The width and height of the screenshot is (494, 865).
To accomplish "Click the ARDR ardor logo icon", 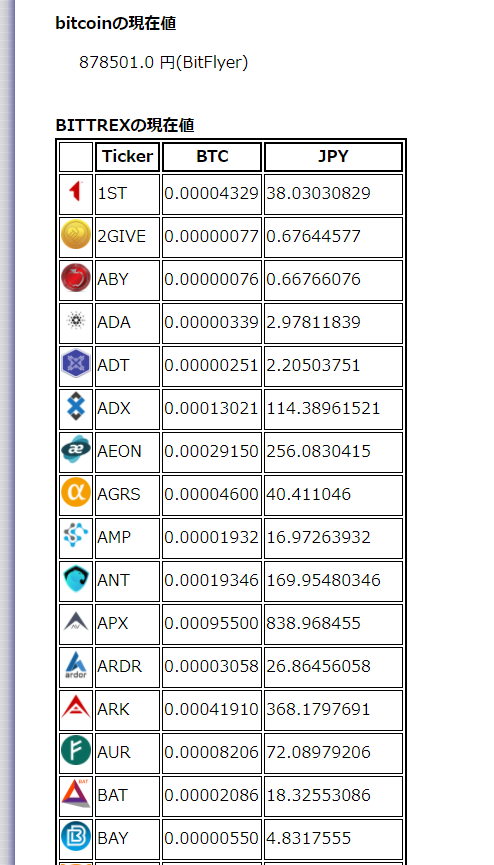I will (x=76, y=665).
